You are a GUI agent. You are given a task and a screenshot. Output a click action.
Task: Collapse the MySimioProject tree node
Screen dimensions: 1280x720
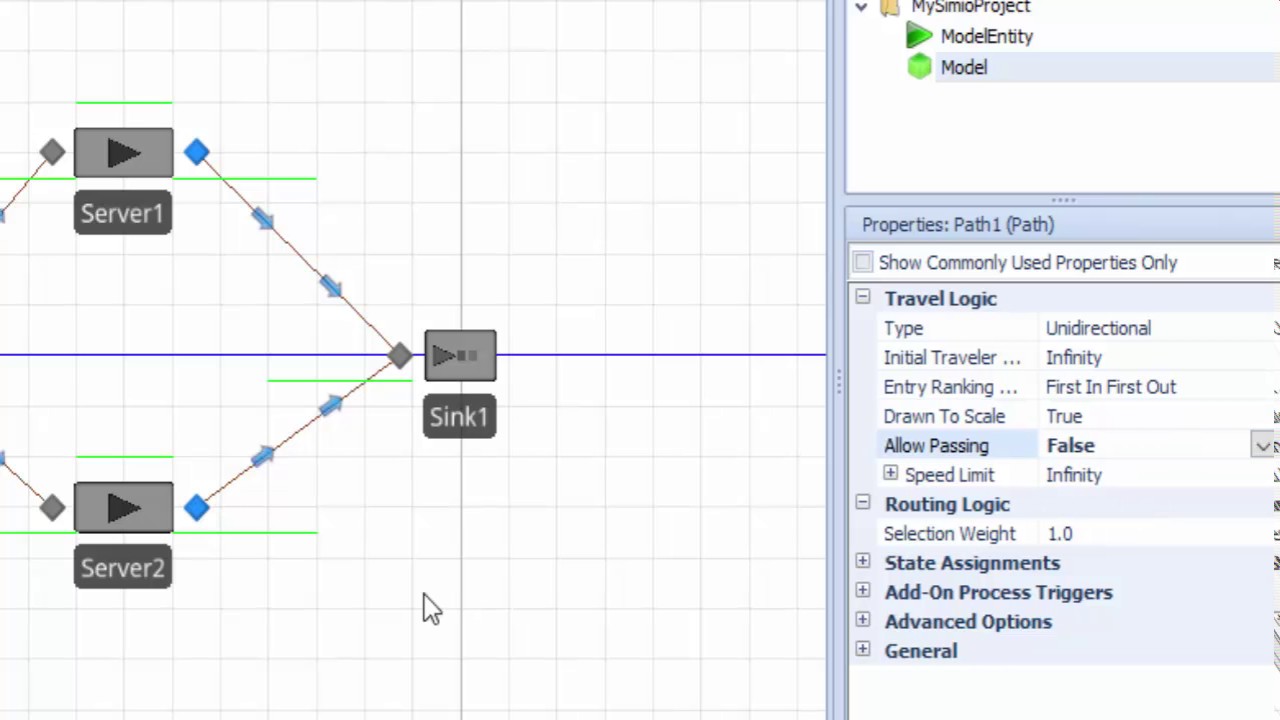[861, 7]
